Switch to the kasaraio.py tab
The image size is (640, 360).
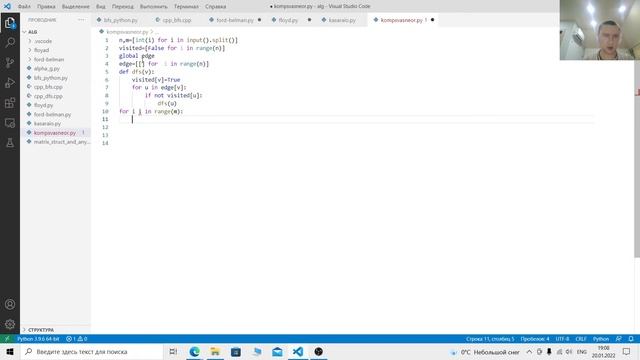click(x=342, y=20)
